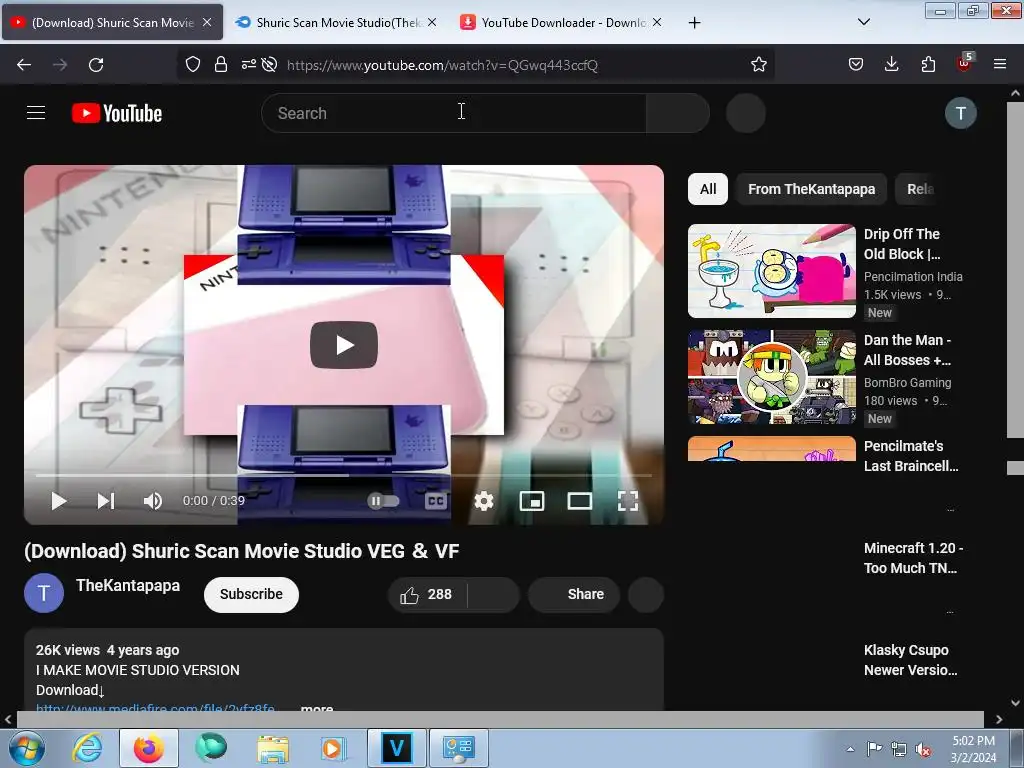Viewport: 1024px width, 768px height.
Task: Select From TheKantapapa filter chip
Action: (x=811, y=189)
